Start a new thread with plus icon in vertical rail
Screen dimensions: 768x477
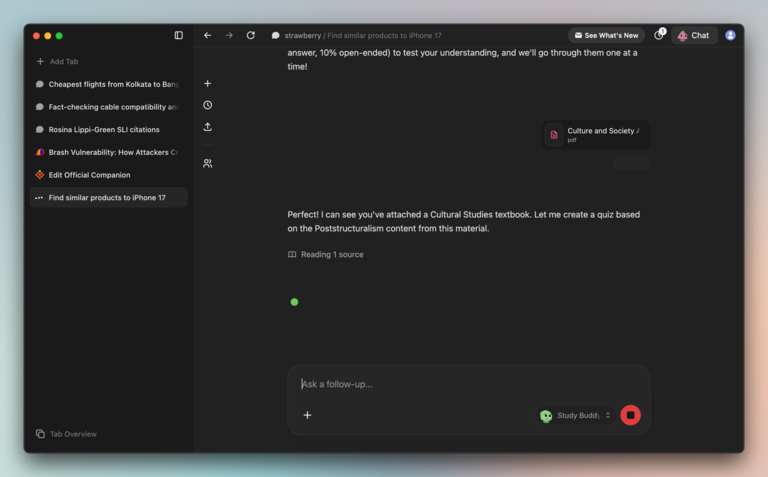click(208, 84)
